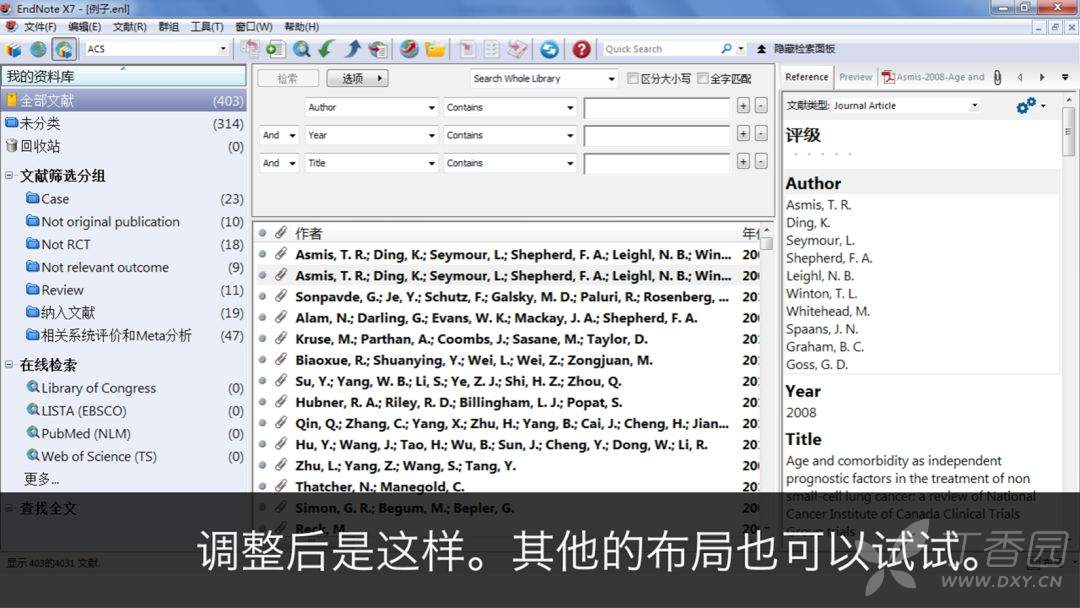
Task: Collapse the 文献筛选分组 group set
Action: [9, 176]
